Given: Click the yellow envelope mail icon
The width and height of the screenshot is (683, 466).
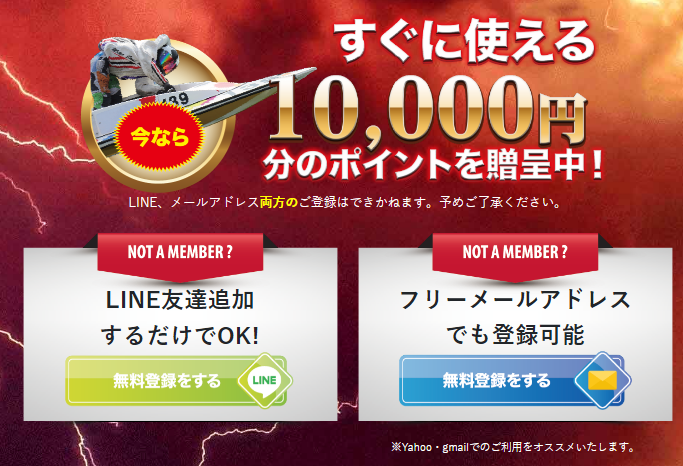Looking at the screenshot, I should (602, 381).
